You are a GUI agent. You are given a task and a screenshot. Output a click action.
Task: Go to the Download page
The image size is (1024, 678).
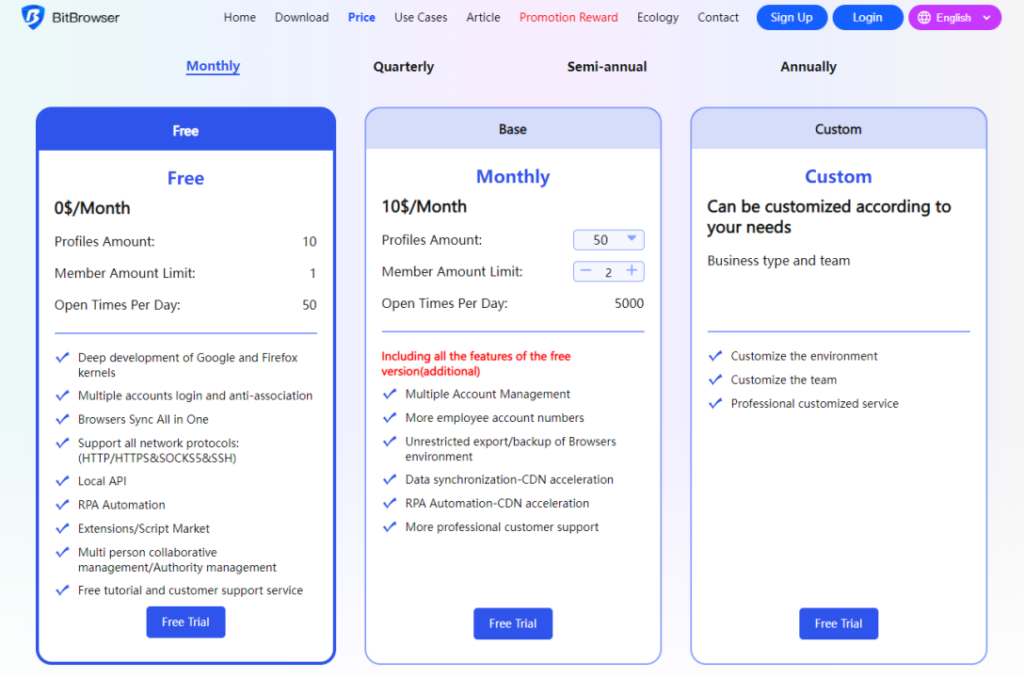[x=302, y=18]
